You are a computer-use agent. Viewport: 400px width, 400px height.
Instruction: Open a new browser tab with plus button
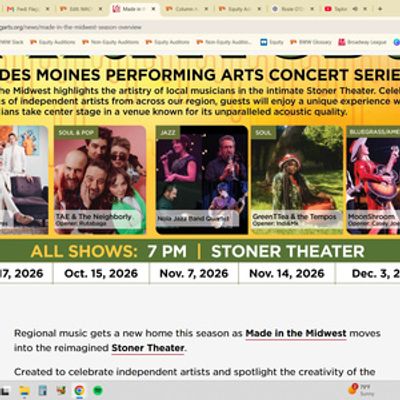pyautogui.click(x=380, y=9)
